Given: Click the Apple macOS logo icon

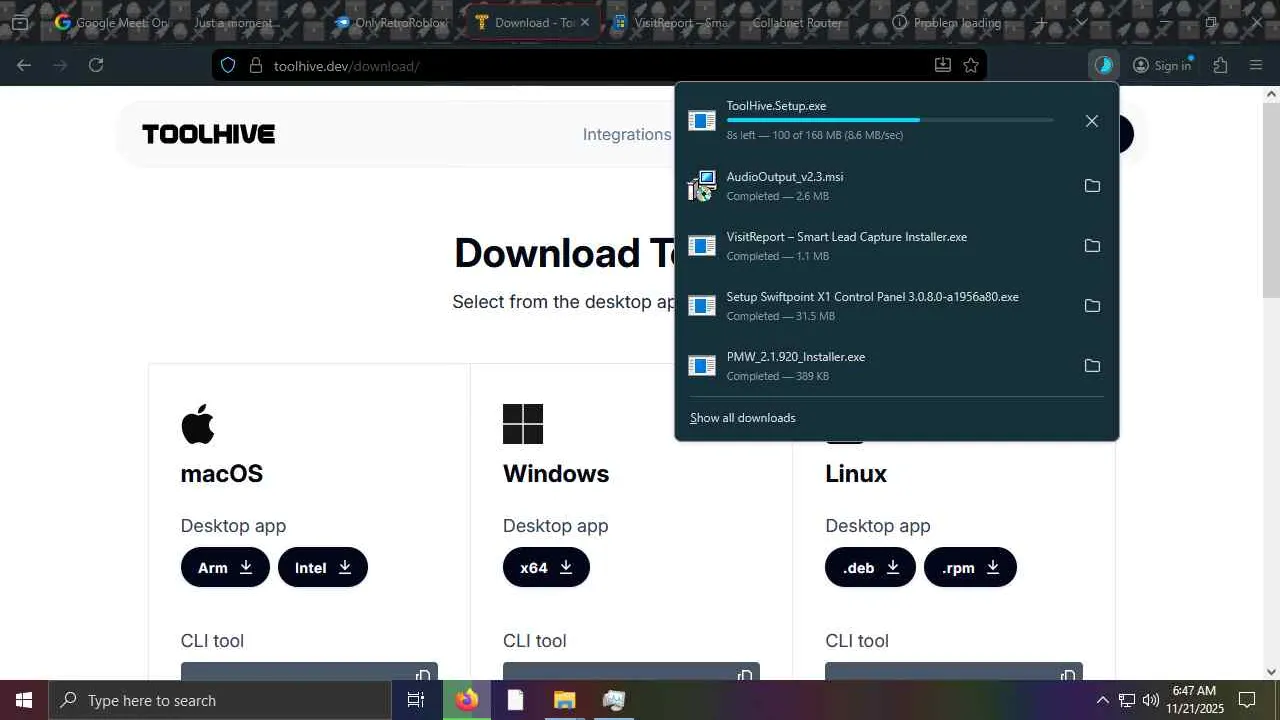Looking at the screenshot, I should (198, 424).
